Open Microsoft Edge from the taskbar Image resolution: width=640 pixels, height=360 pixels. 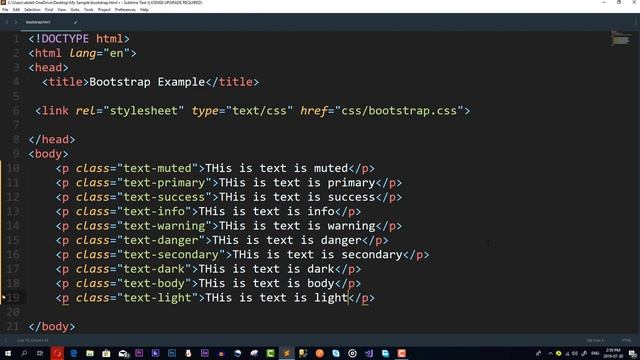tap(73, 353)
